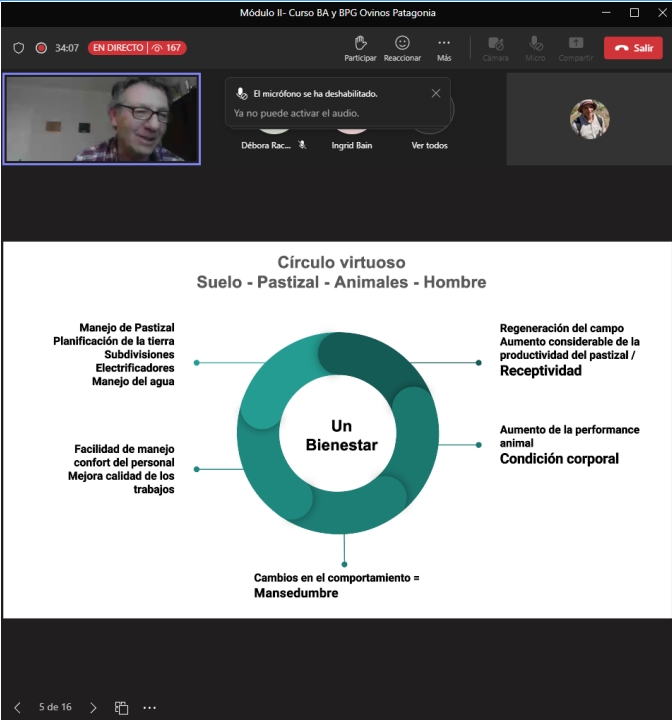Image resolution: width=672 pixels, height=720 pixels.
Task: Open Ver todos participants list
Action: [x=429, y=145]
